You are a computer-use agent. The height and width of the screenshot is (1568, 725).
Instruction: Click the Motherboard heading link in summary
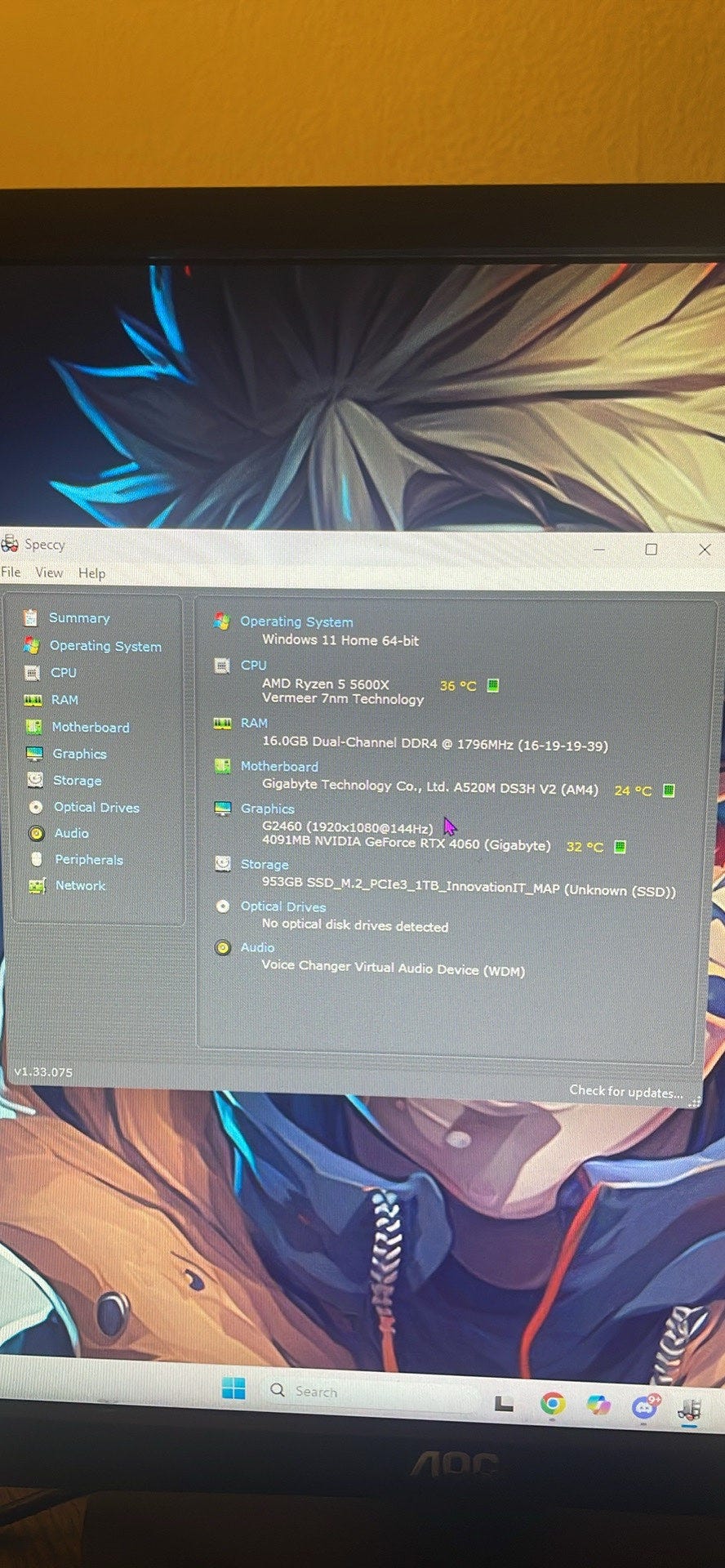[x=279, y=767]
